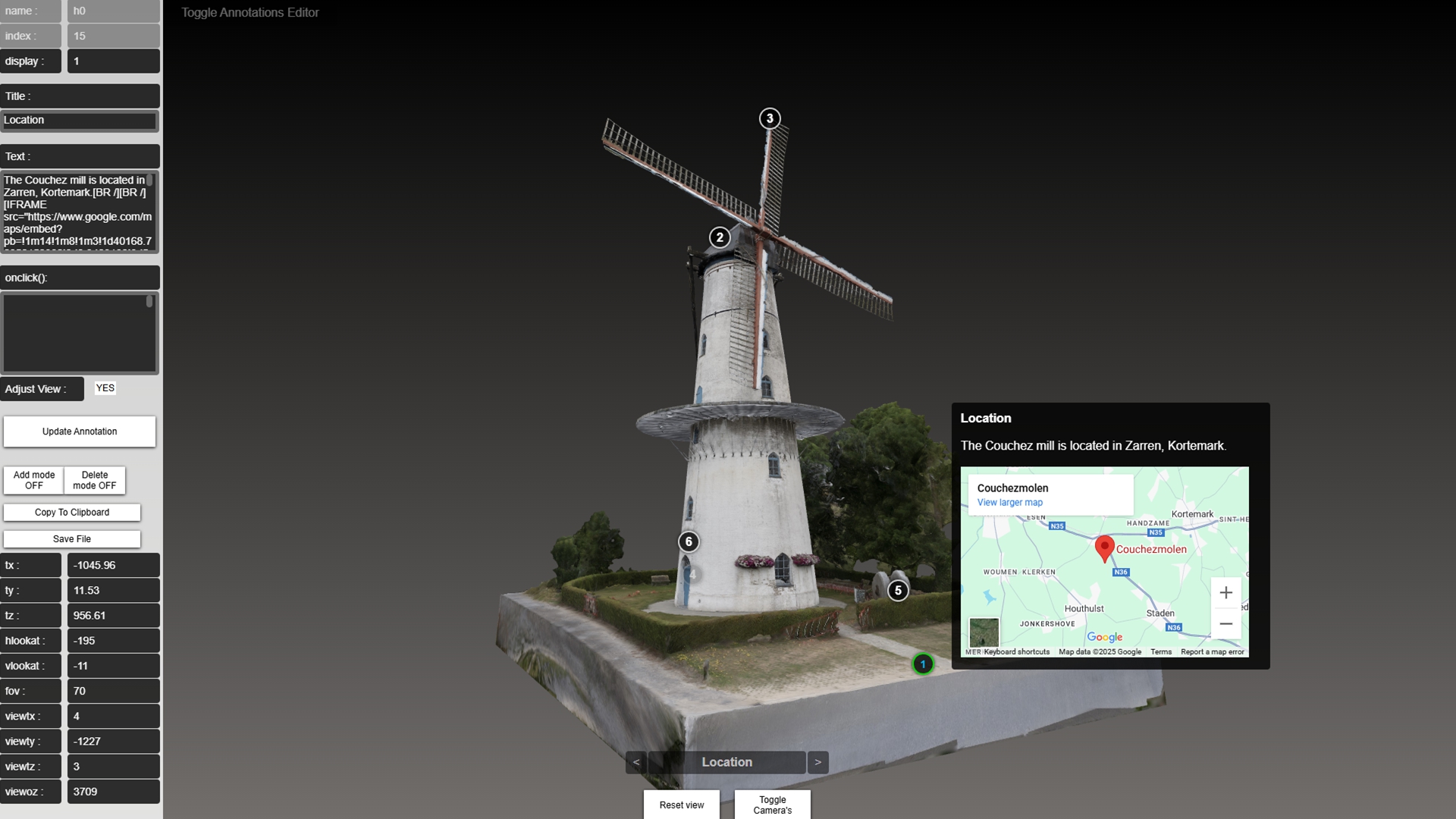The image size is (1456, 819).
Task: Click Toggle Camera's button
Action: [x=772, y=805]
